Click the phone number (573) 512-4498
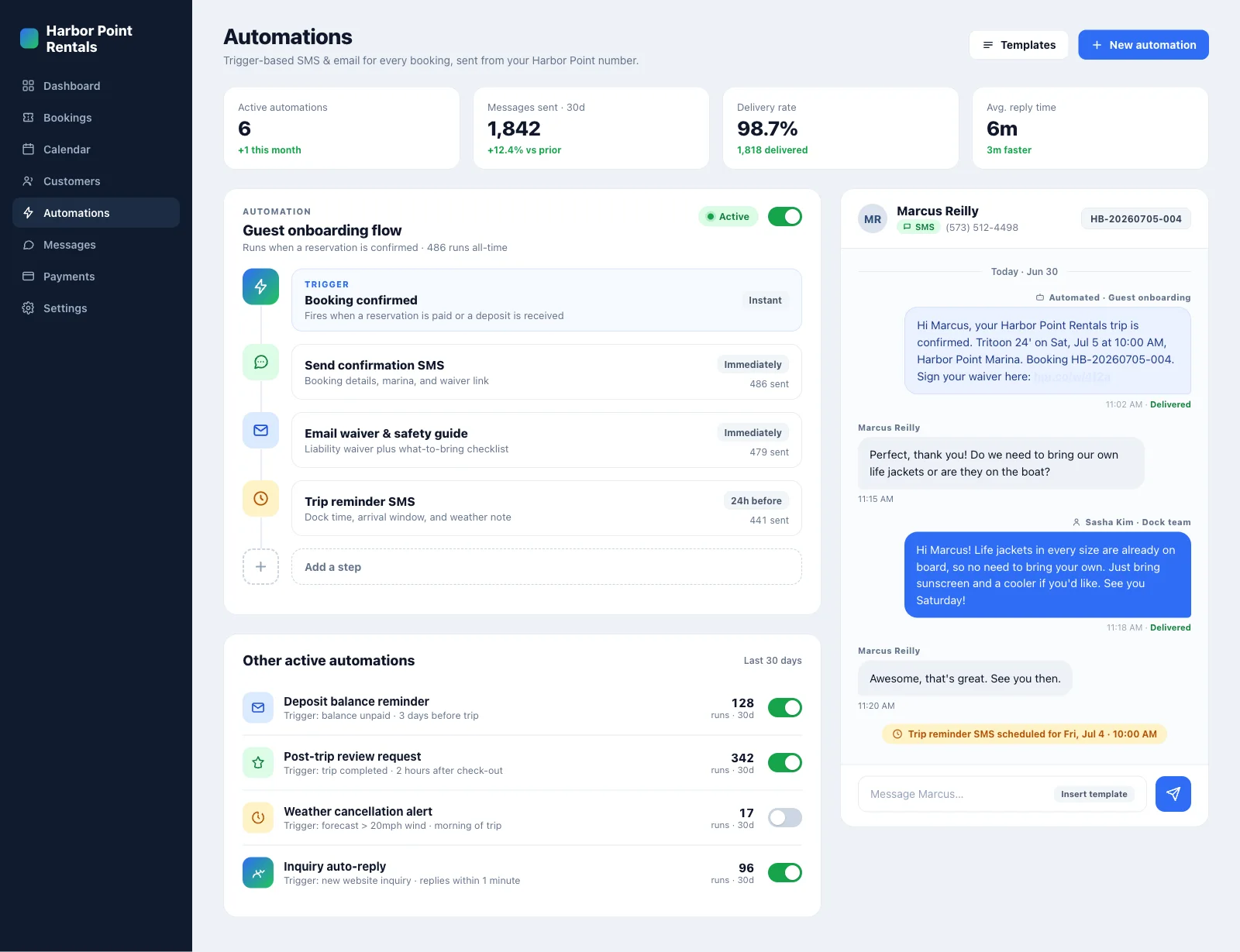Screen dimensions: 1240x952 coord(982,228)
